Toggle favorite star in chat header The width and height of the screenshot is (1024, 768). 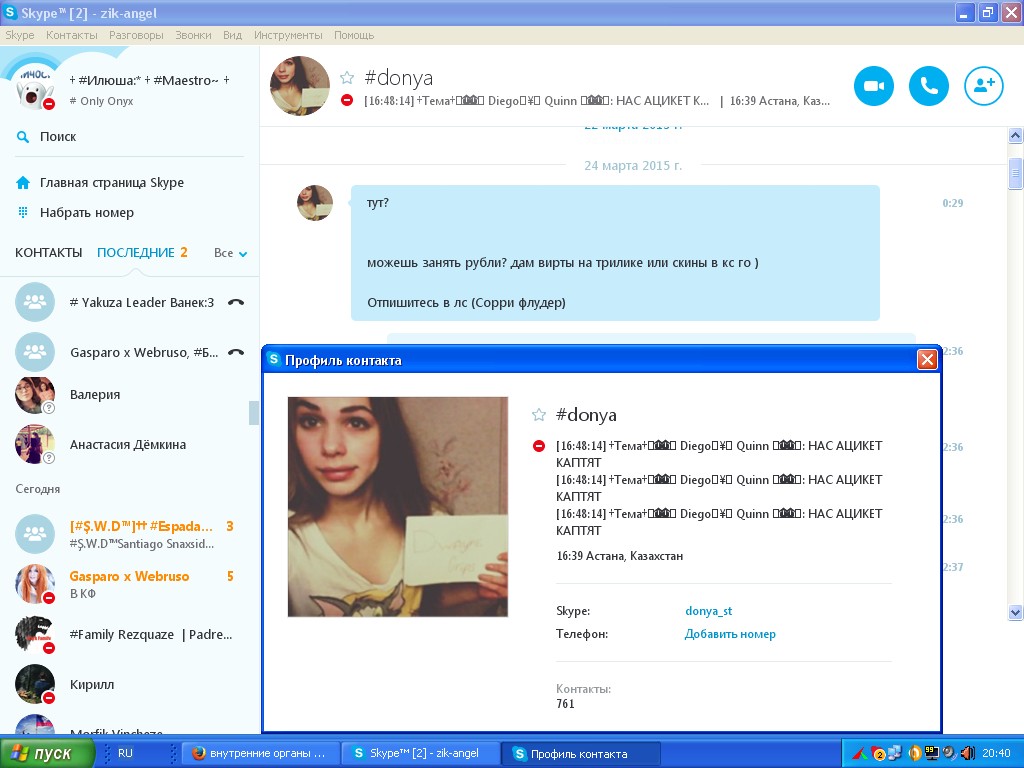point(347,78)
